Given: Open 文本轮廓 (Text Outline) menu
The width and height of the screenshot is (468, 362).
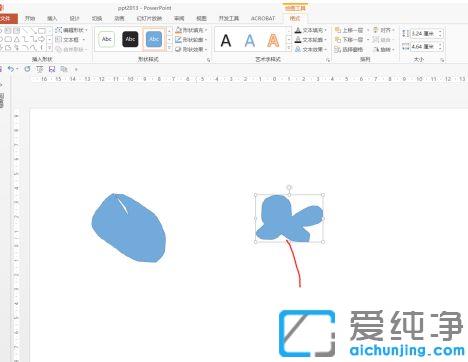Looking at the screenshot, I should [x=310, y=40].
